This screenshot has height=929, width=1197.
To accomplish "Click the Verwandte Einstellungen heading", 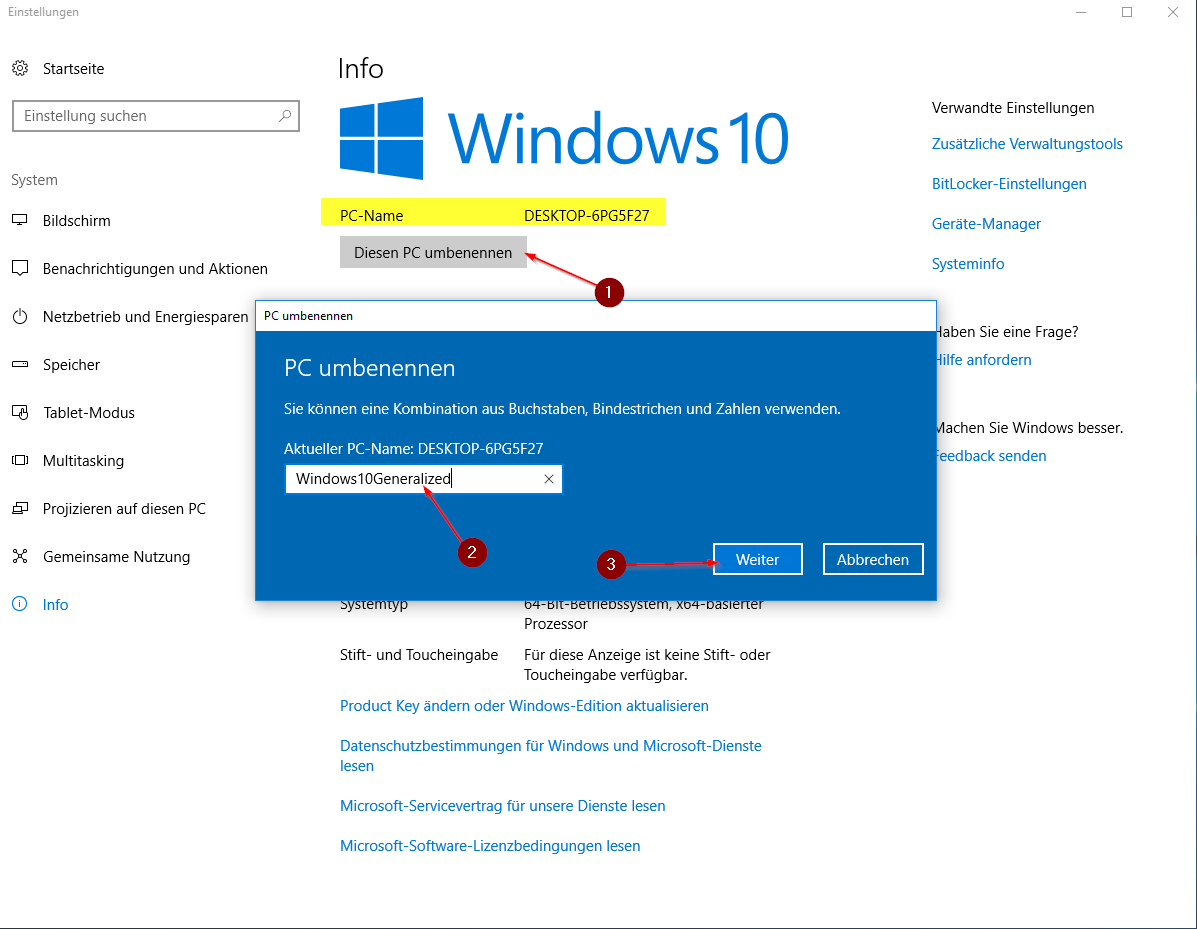I will pos(1013,108).
